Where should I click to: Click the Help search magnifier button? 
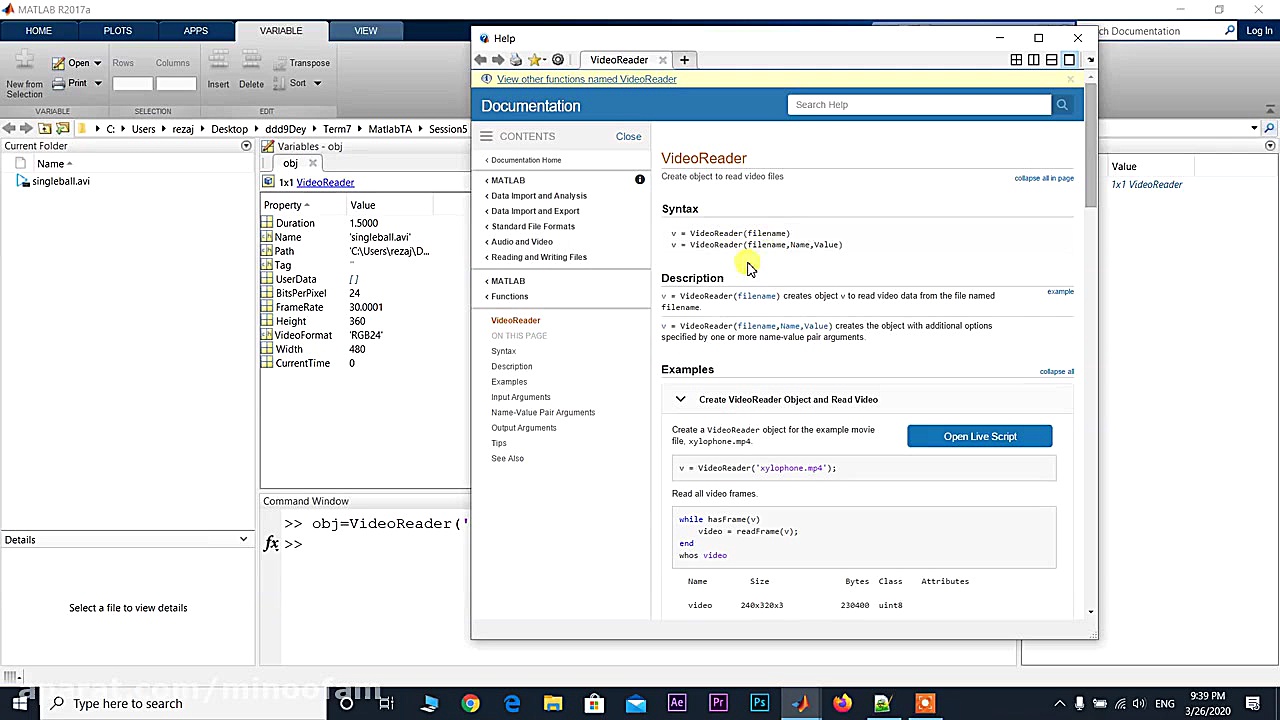pos(1062,105)
